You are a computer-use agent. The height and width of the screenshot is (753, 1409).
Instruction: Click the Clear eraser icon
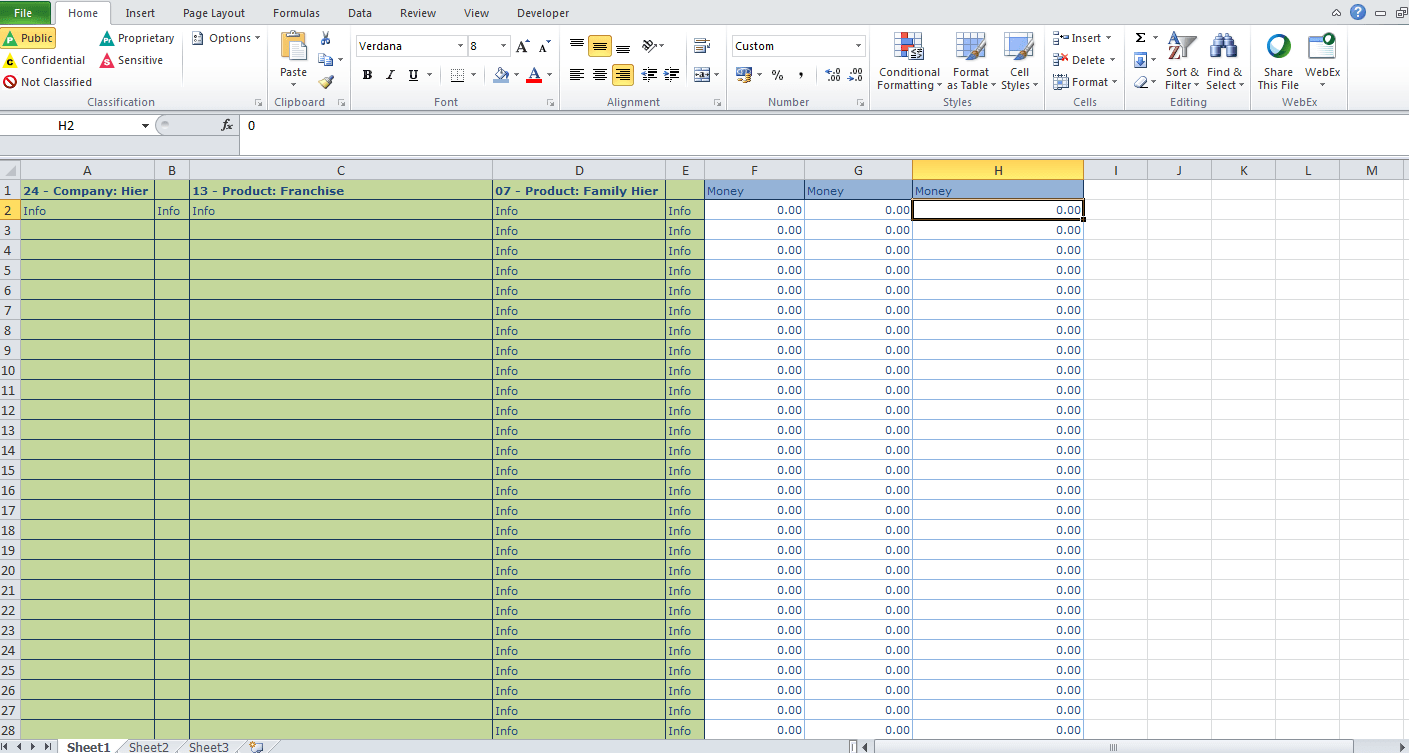(x=1140, y=82)
